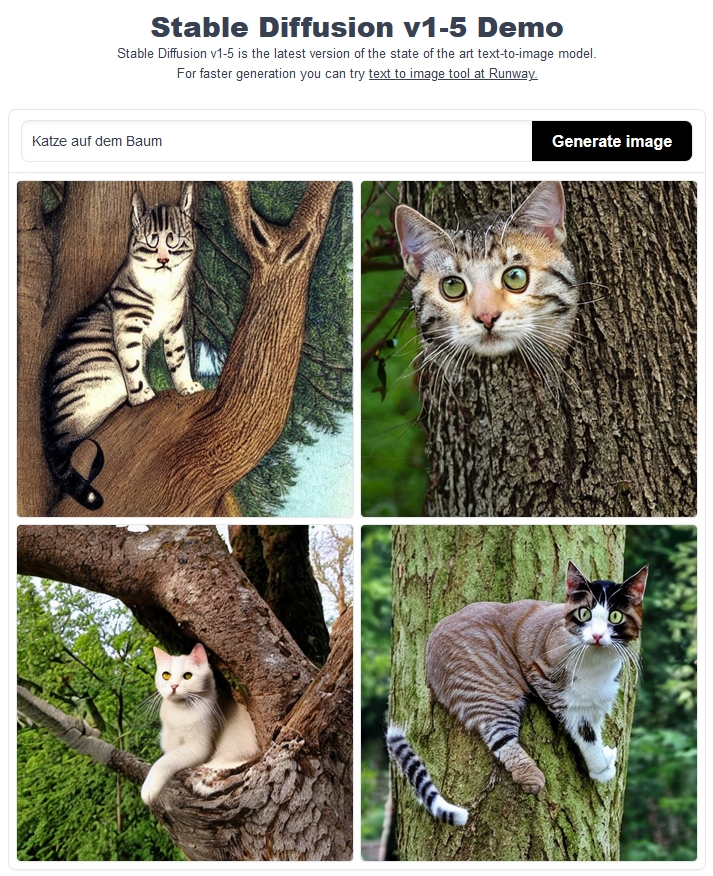The width and height of the screenshot is (713, 876).
Task: Click the pink nose of the close-up cat
Action: click(x=486, y=320)
